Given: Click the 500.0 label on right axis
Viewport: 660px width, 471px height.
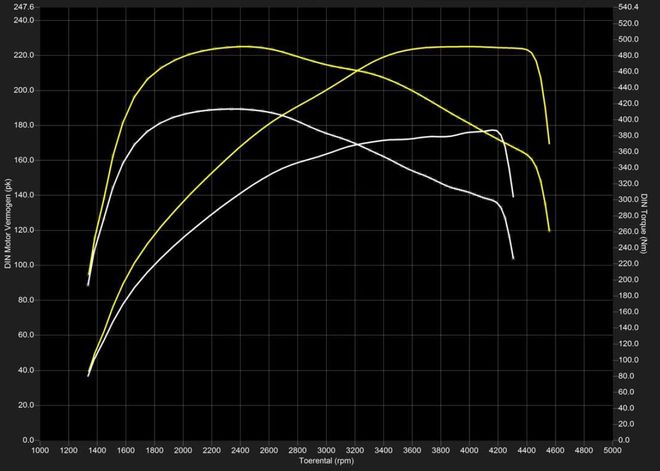Looking at the screenshot, I should pos(628,40).
